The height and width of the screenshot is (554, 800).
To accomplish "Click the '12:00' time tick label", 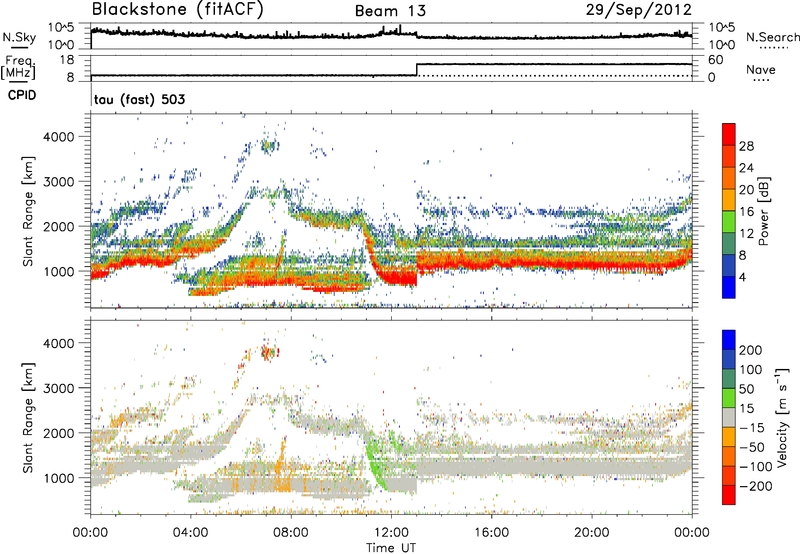I will coord(391,533).
